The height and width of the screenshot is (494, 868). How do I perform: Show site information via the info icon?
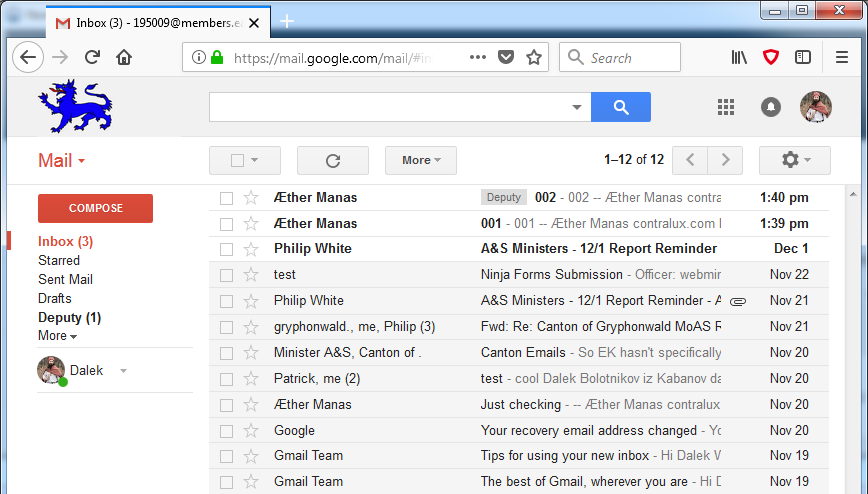coord(198,57)
